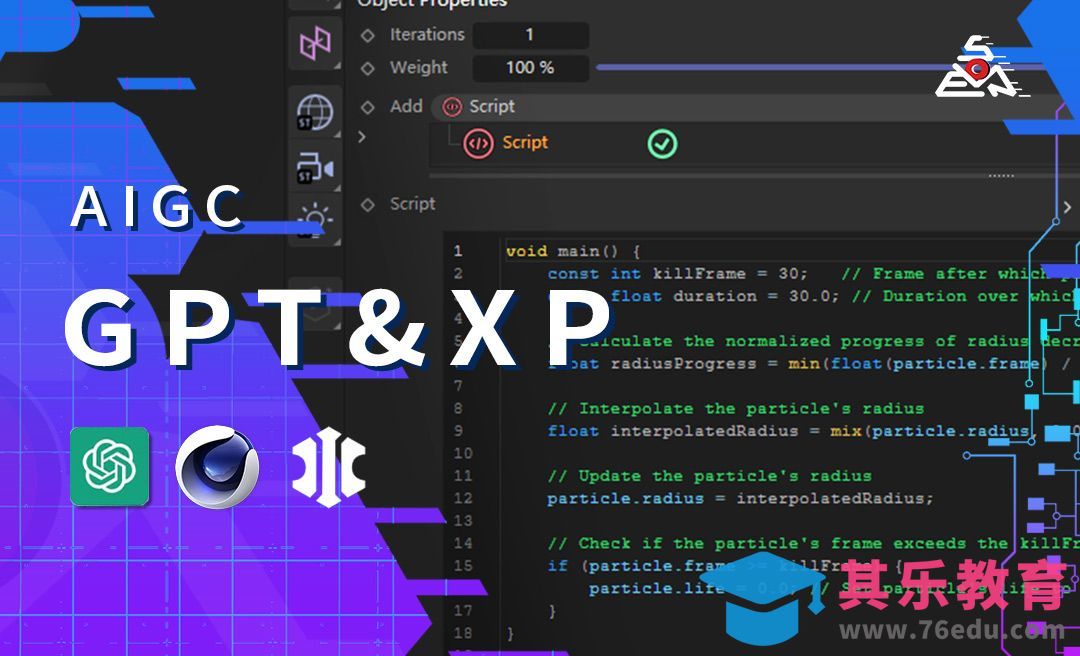
Task: Click the diamond keyframe control next to Iterations
Action: pos(370,35)
